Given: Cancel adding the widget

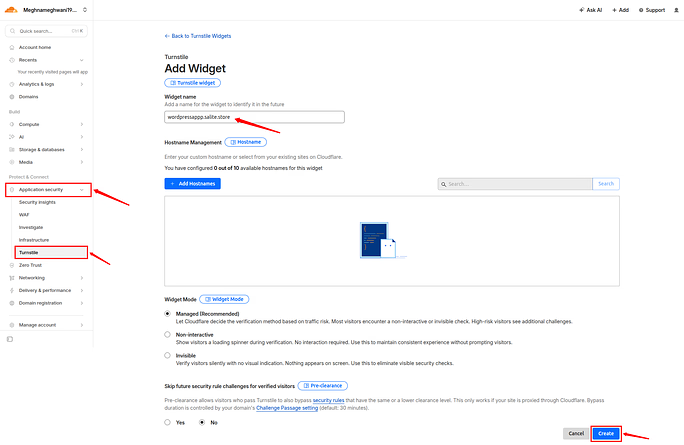Looking at the screenshot, I should [576, 434].
